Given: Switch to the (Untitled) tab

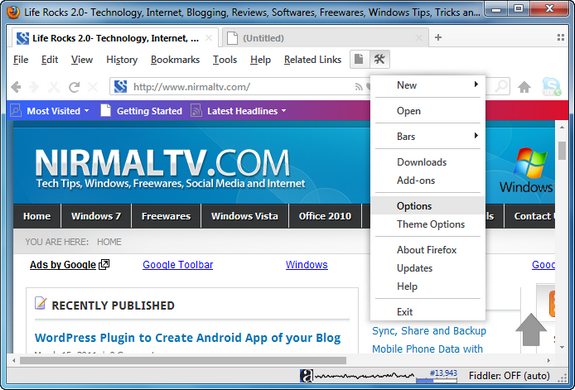Looking at the screenshot, I should [x=325, y=38].
